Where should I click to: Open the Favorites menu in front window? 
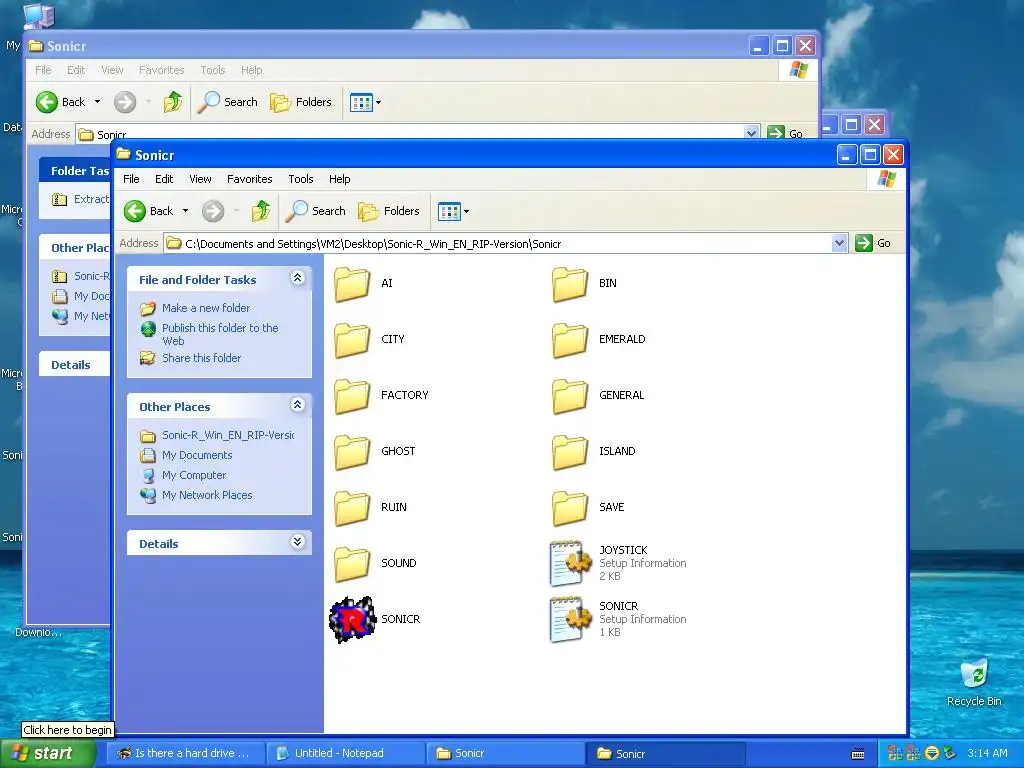point(249,179)
